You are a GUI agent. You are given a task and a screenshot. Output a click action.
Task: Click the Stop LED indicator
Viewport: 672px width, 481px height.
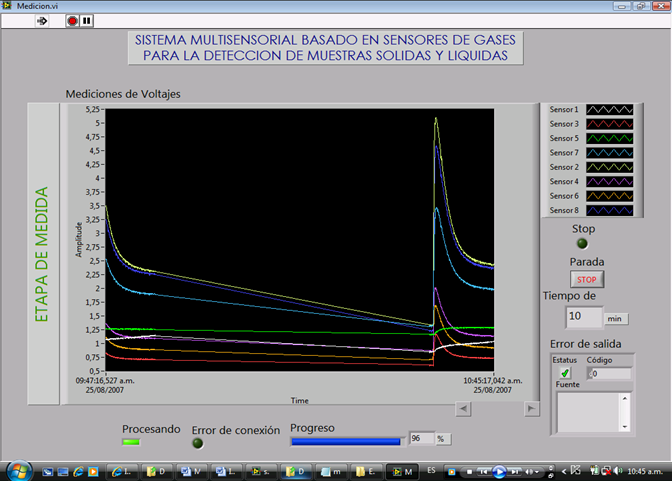(x=583, y=243)
